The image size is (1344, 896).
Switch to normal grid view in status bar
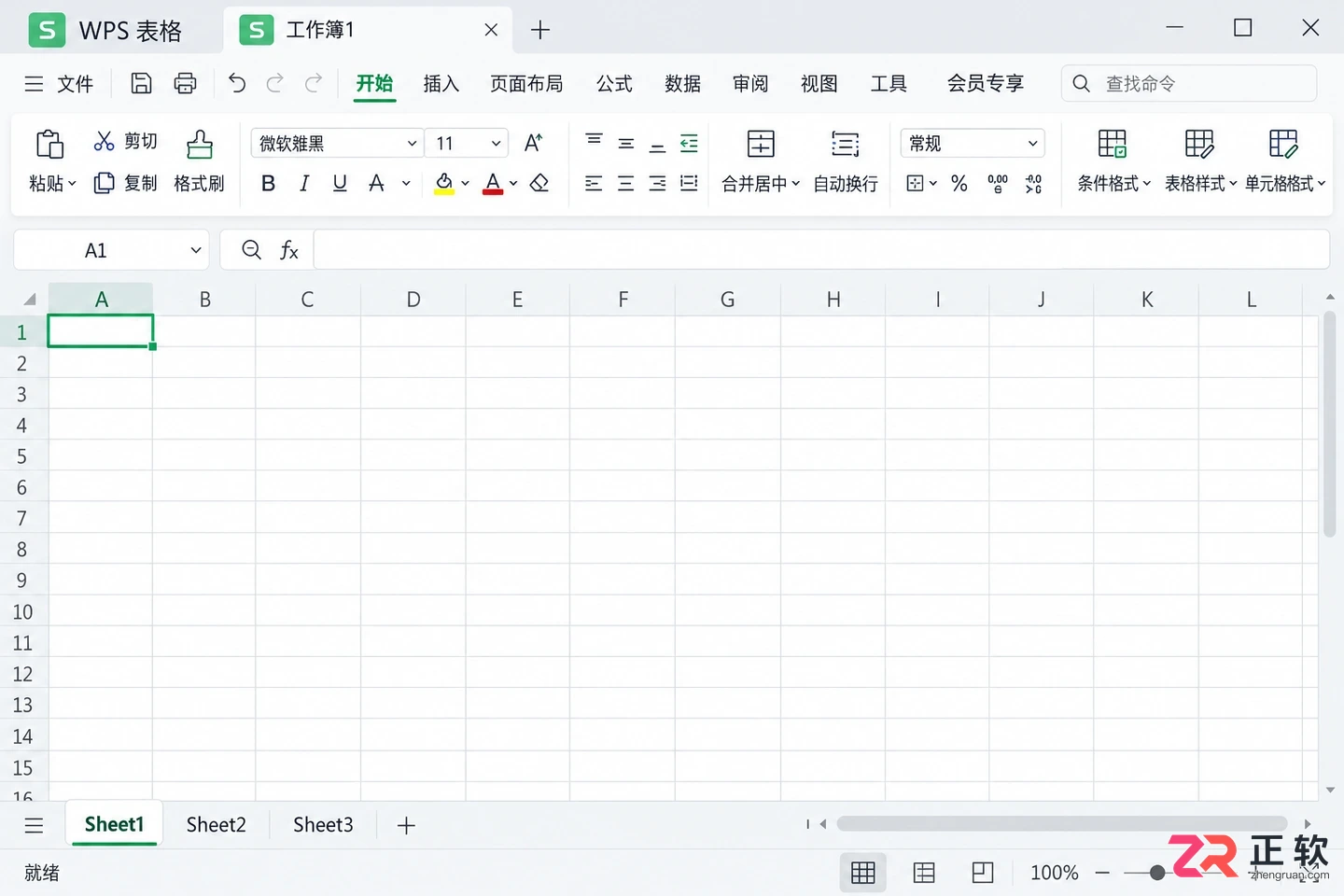coord(863,873)
